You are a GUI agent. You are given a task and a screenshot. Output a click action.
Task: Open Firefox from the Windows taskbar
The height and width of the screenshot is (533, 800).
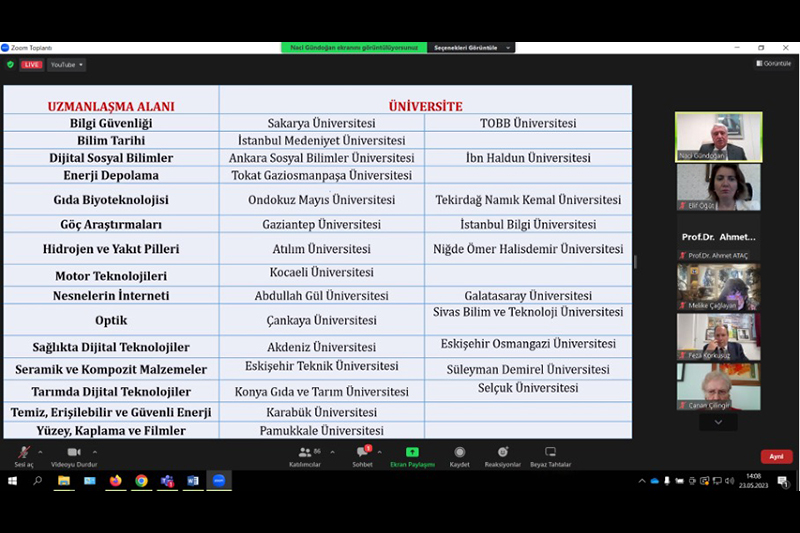pos(115,481)
